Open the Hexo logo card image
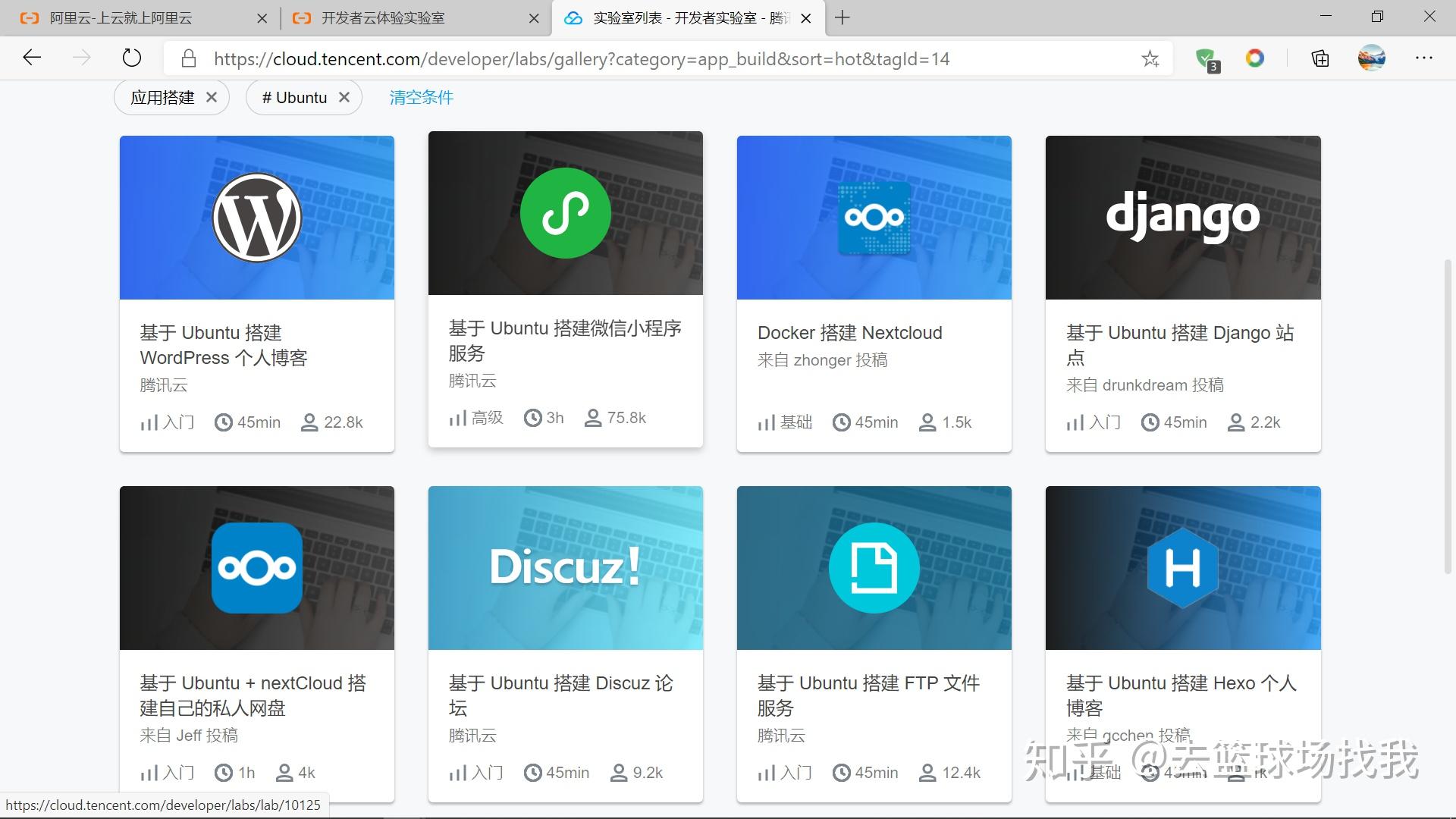This screenshot has height=819, width=1456. (x=1183, y=568)
